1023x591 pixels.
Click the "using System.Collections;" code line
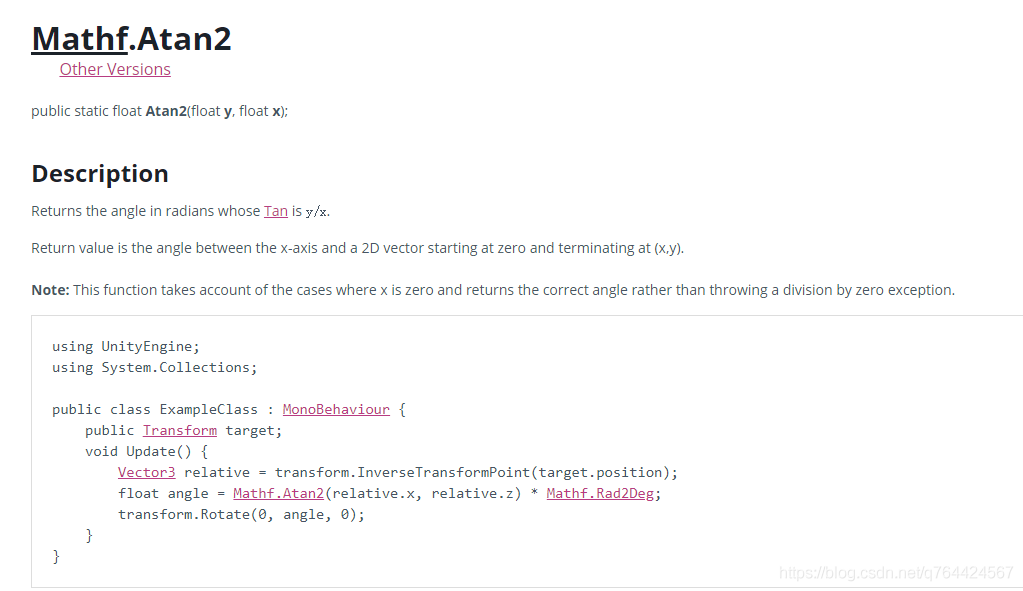tap(154, 367)
